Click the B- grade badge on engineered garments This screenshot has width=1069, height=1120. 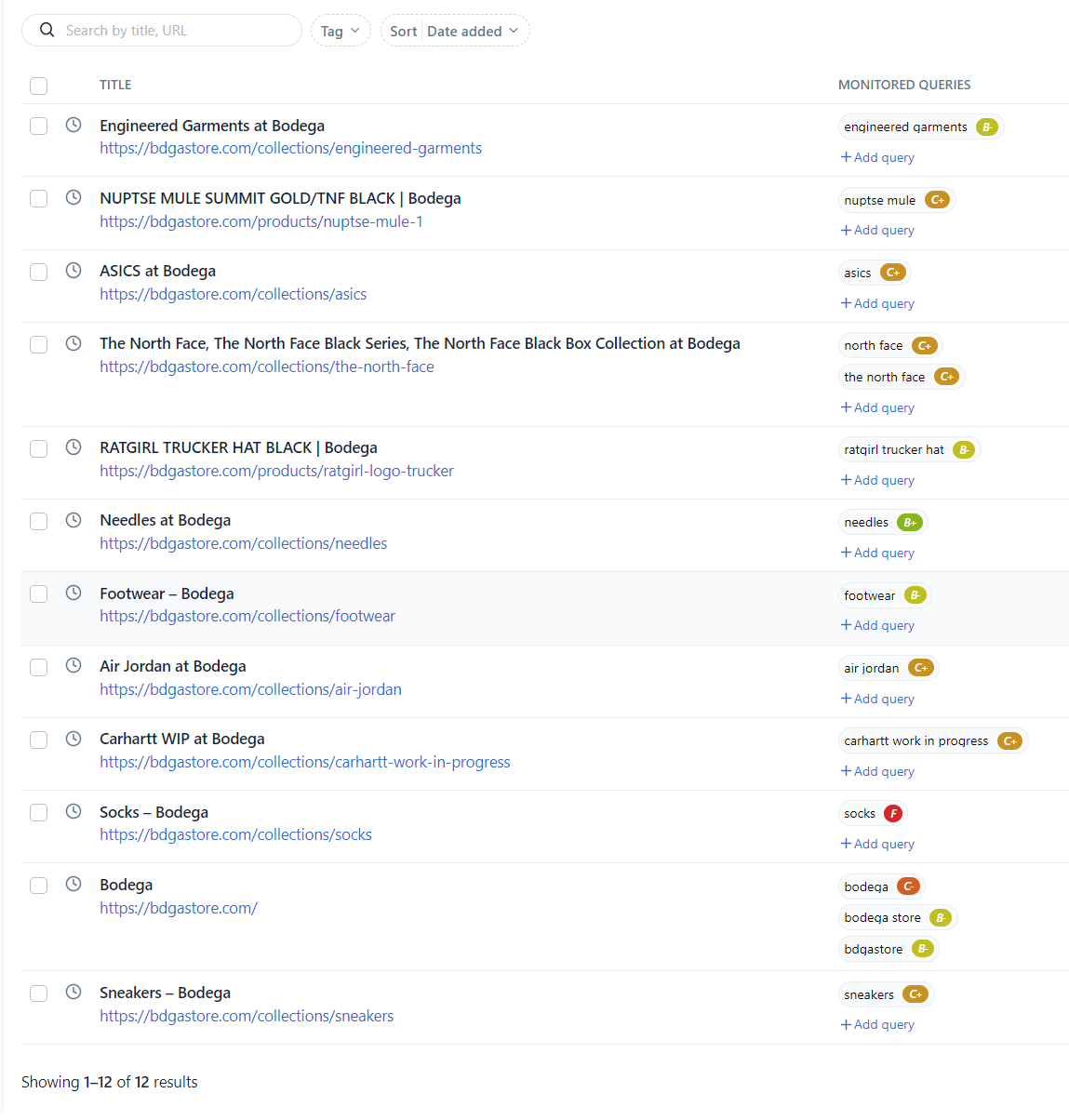click(x=987, y=127)
